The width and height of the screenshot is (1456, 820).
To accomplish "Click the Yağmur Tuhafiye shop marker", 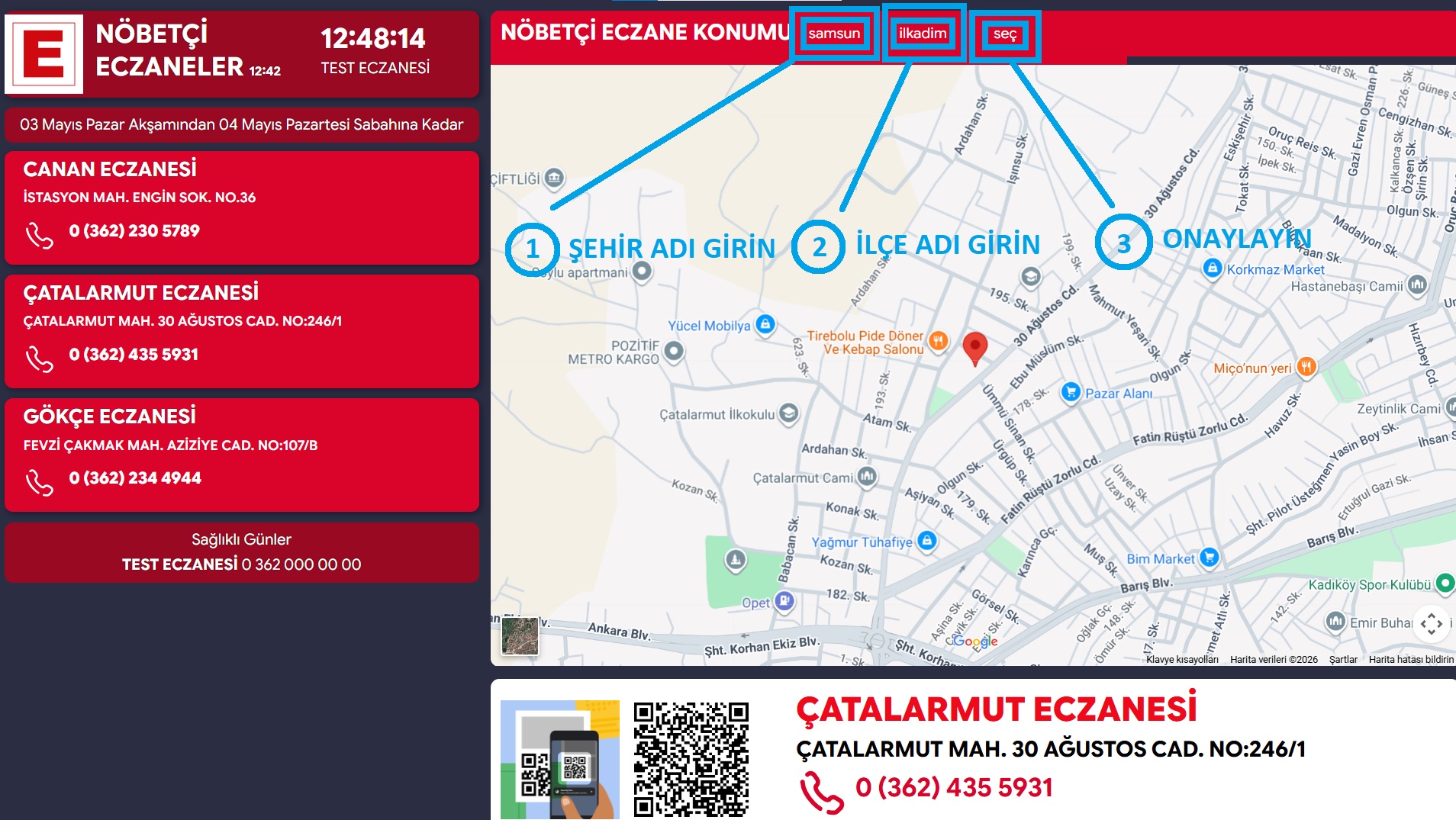I will [926, 541].
